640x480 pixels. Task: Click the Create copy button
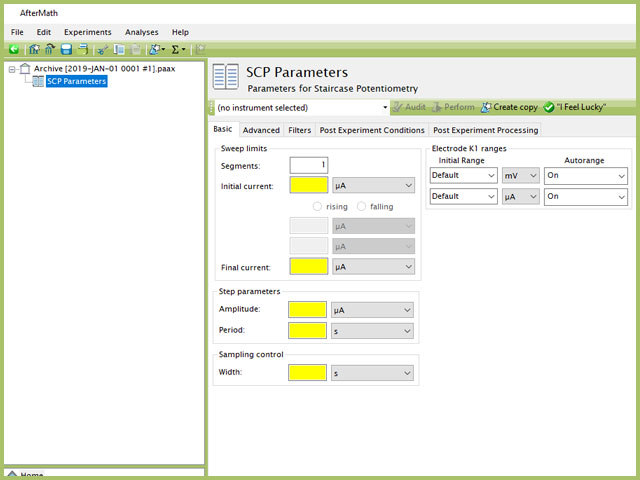[x=509, y=107]
